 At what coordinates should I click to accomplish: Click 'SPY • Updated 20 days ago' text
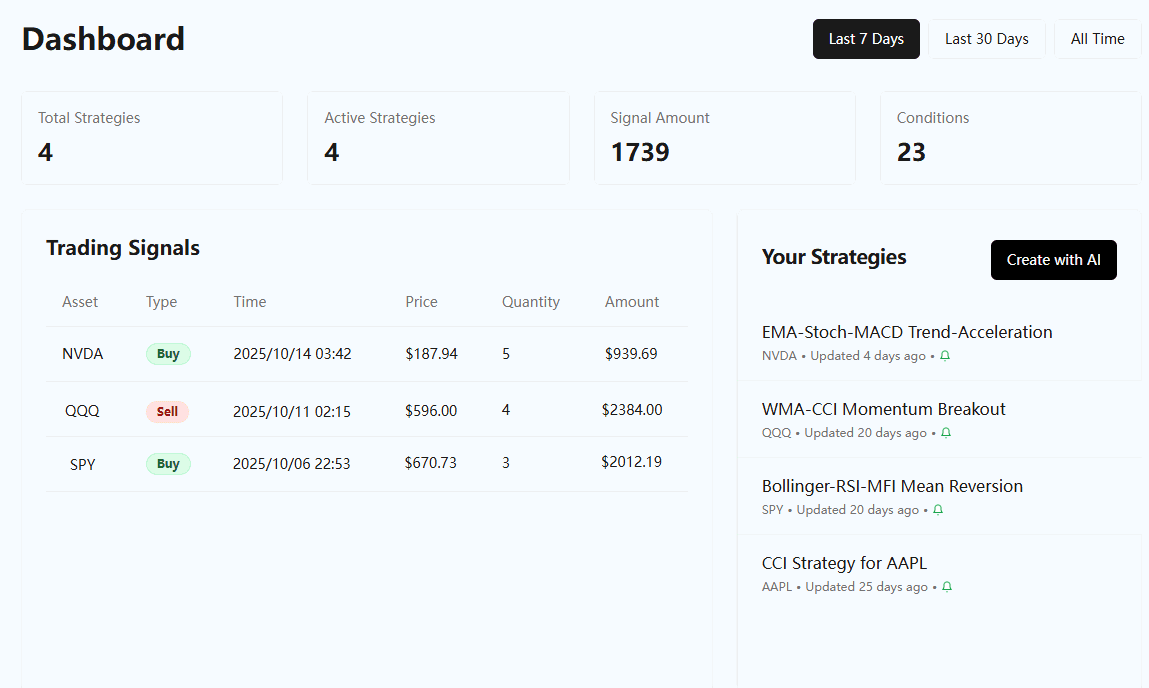pyautogui.click(x=840, y=509)
